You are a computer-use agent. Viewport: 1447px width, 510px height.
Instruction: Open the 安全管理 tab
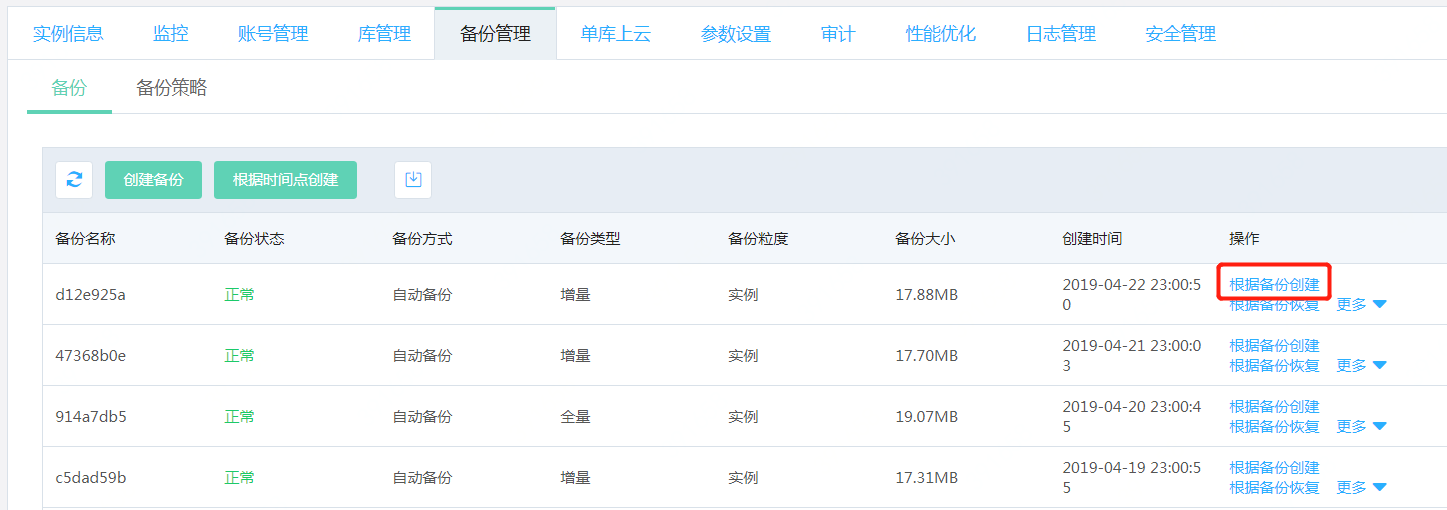click(x=1181, y=34)
